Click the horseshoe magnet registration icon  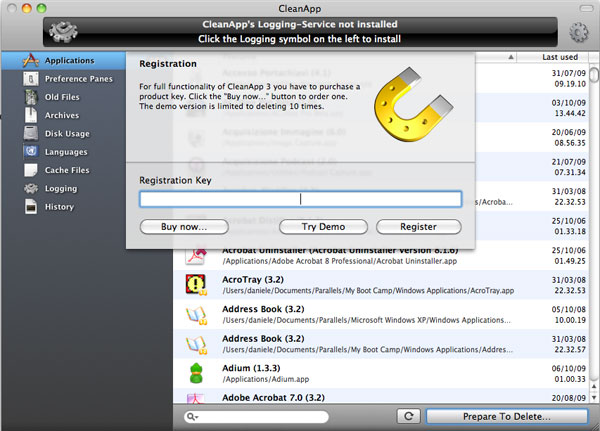(414, 104)
